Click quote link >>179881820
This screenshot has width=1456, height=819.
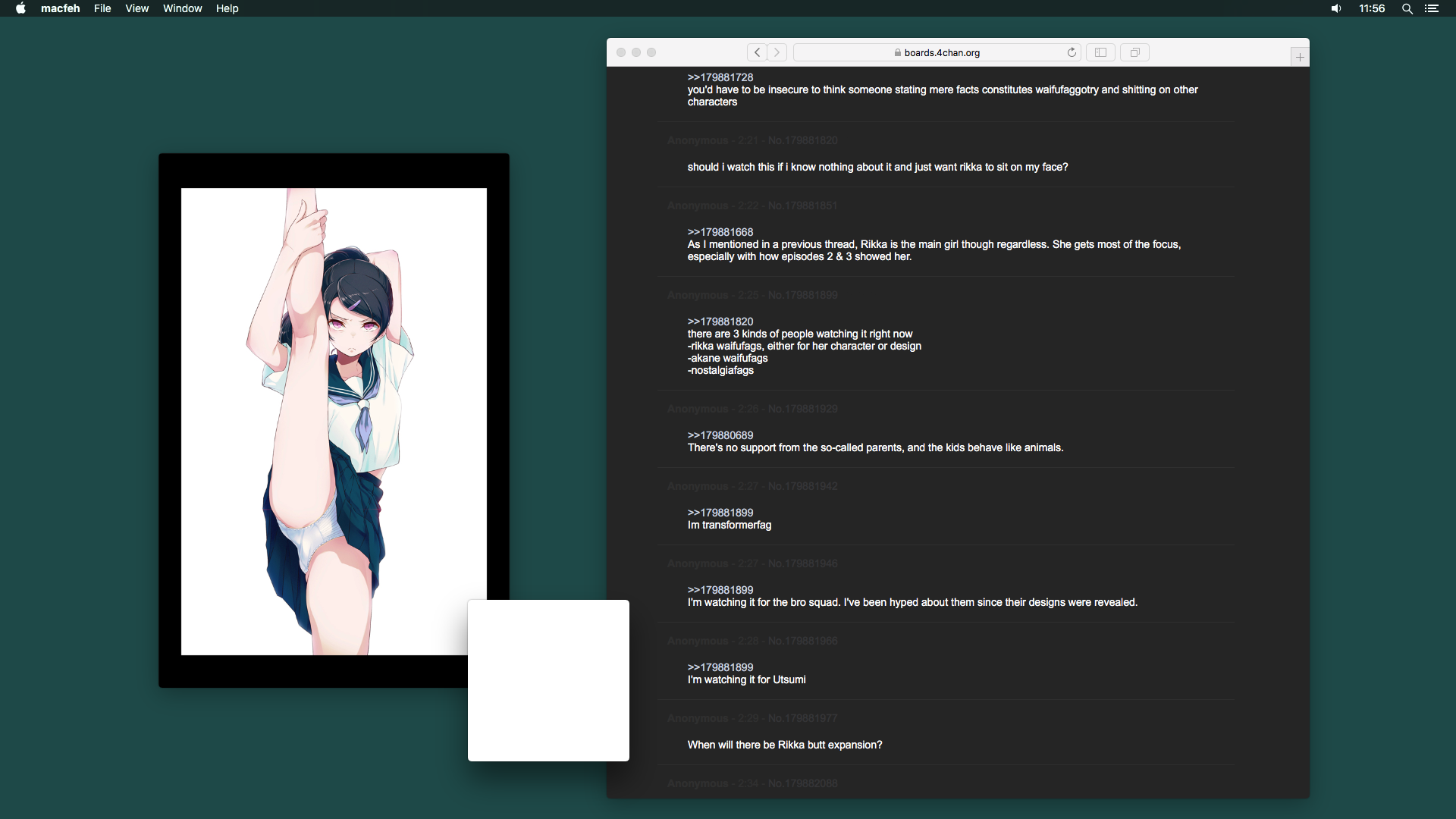point(720,322)
